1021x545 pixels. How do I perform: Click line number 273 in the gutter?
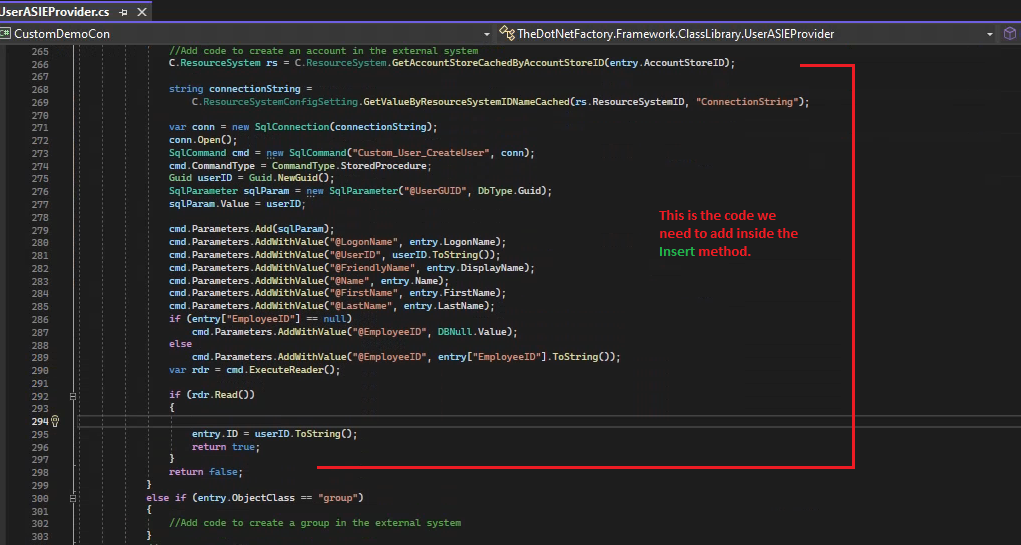[40, 153]
